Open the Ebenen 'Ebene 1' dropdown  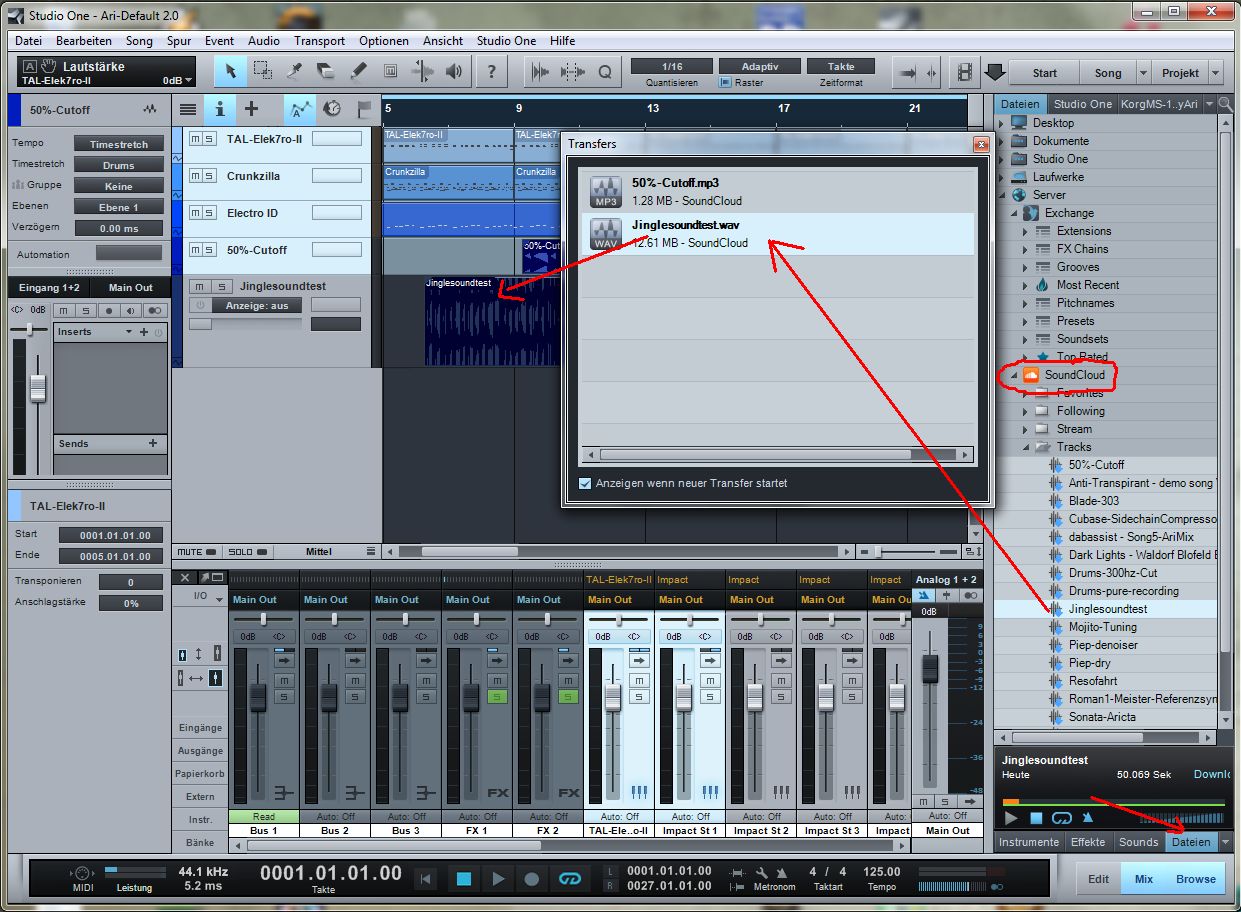(118, 207)
